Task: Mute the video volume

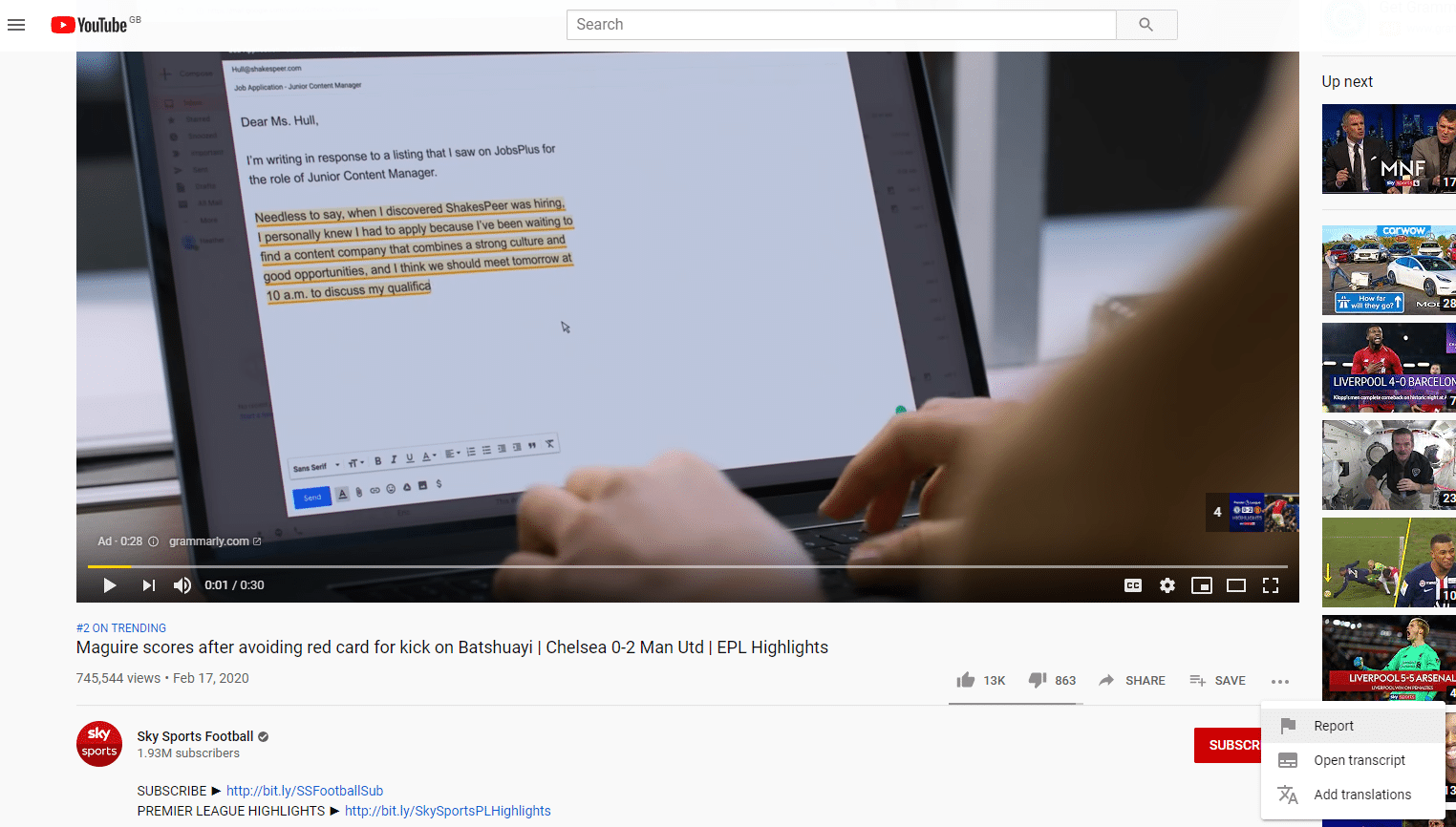Action: pos(182,585)
